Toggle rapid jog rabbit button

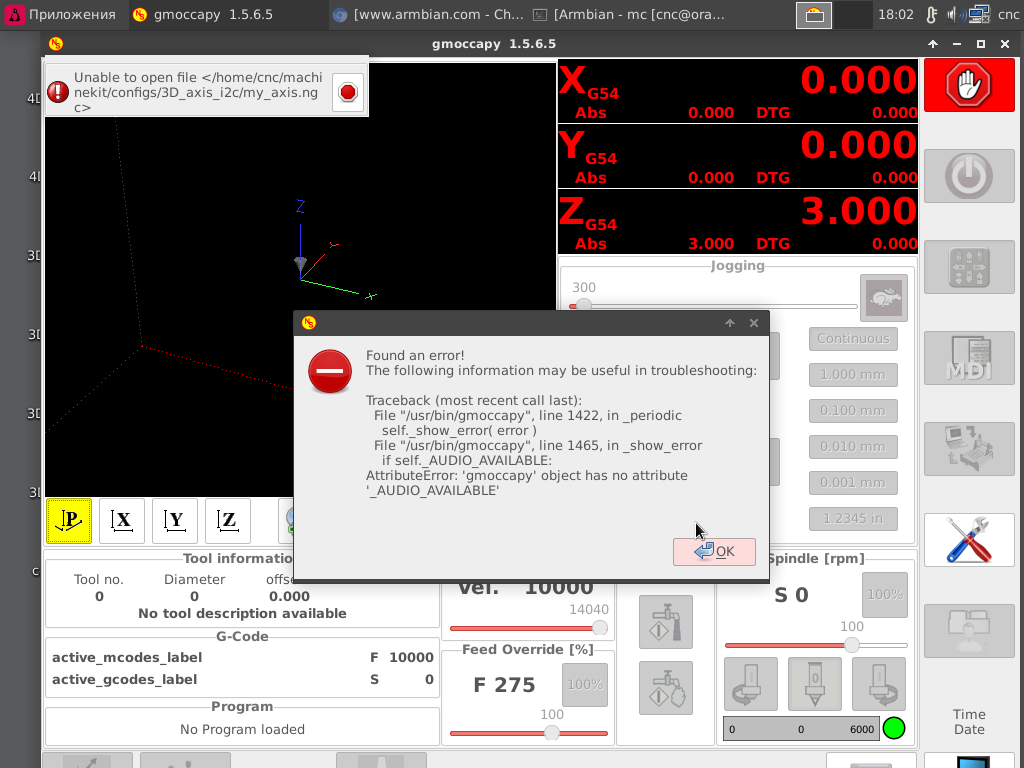(x=884, y=298)
